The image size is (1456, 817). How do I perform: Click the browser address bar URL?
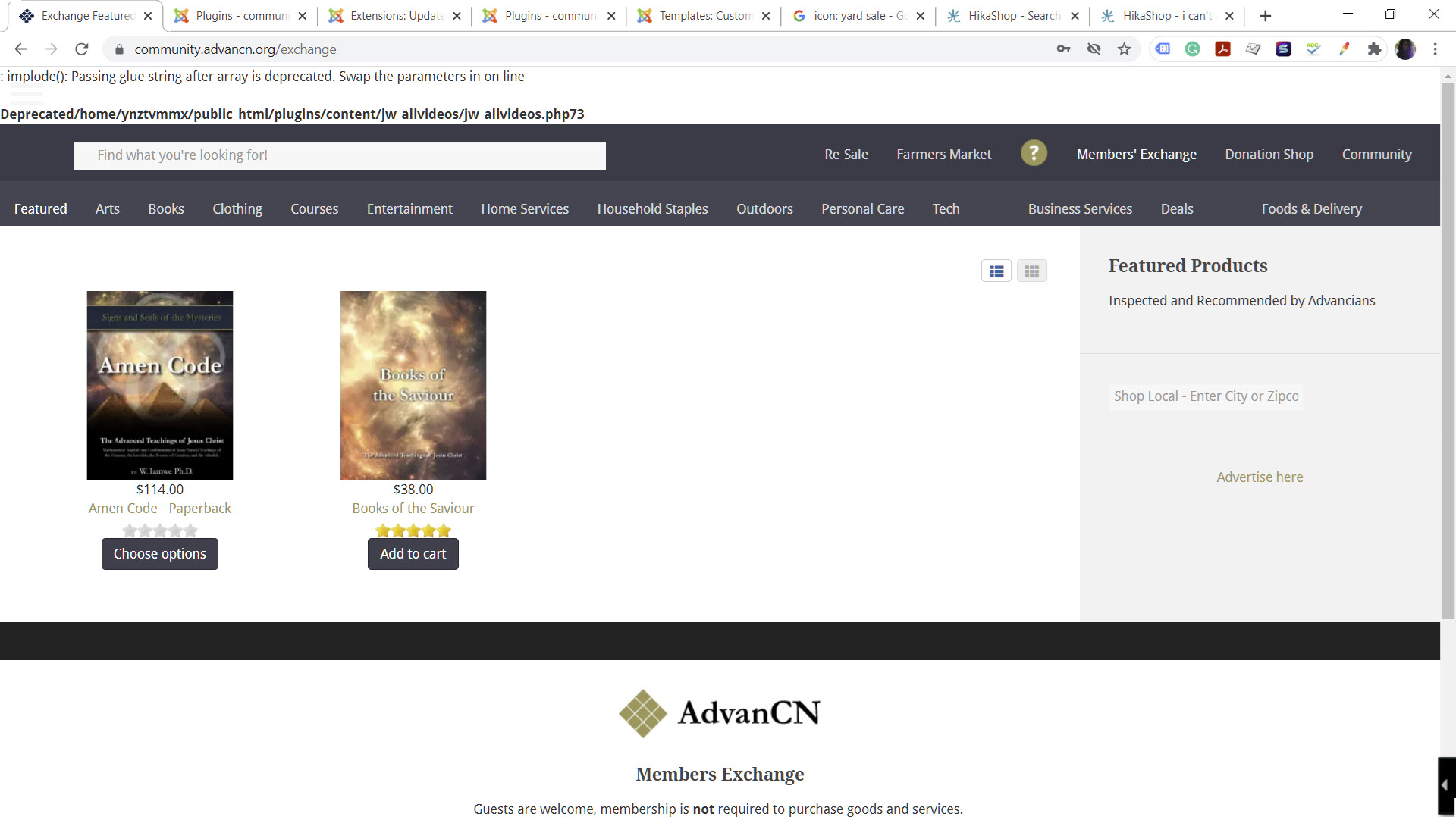(x=236, y=49)
